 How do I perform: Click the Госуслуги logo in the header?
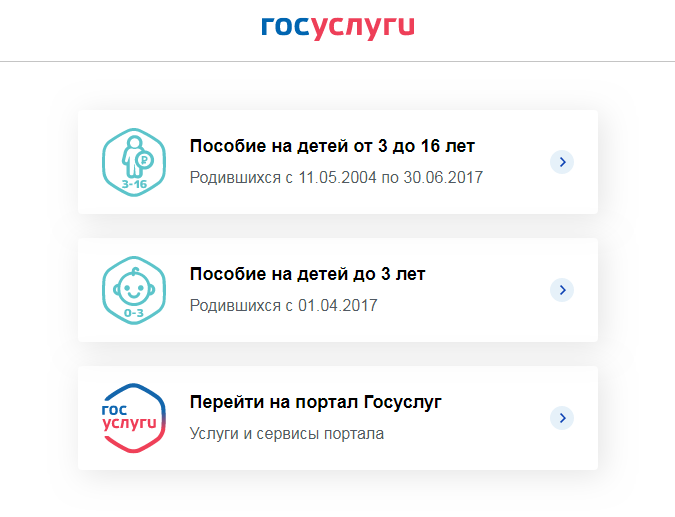[338, 28]
